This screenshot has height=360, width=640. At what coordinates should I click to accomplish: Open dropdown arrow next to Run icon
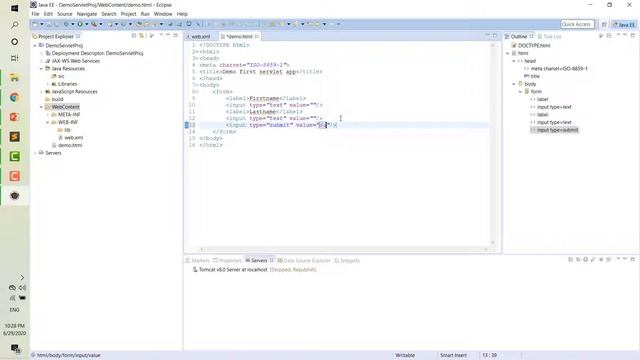tap(87, 24)
